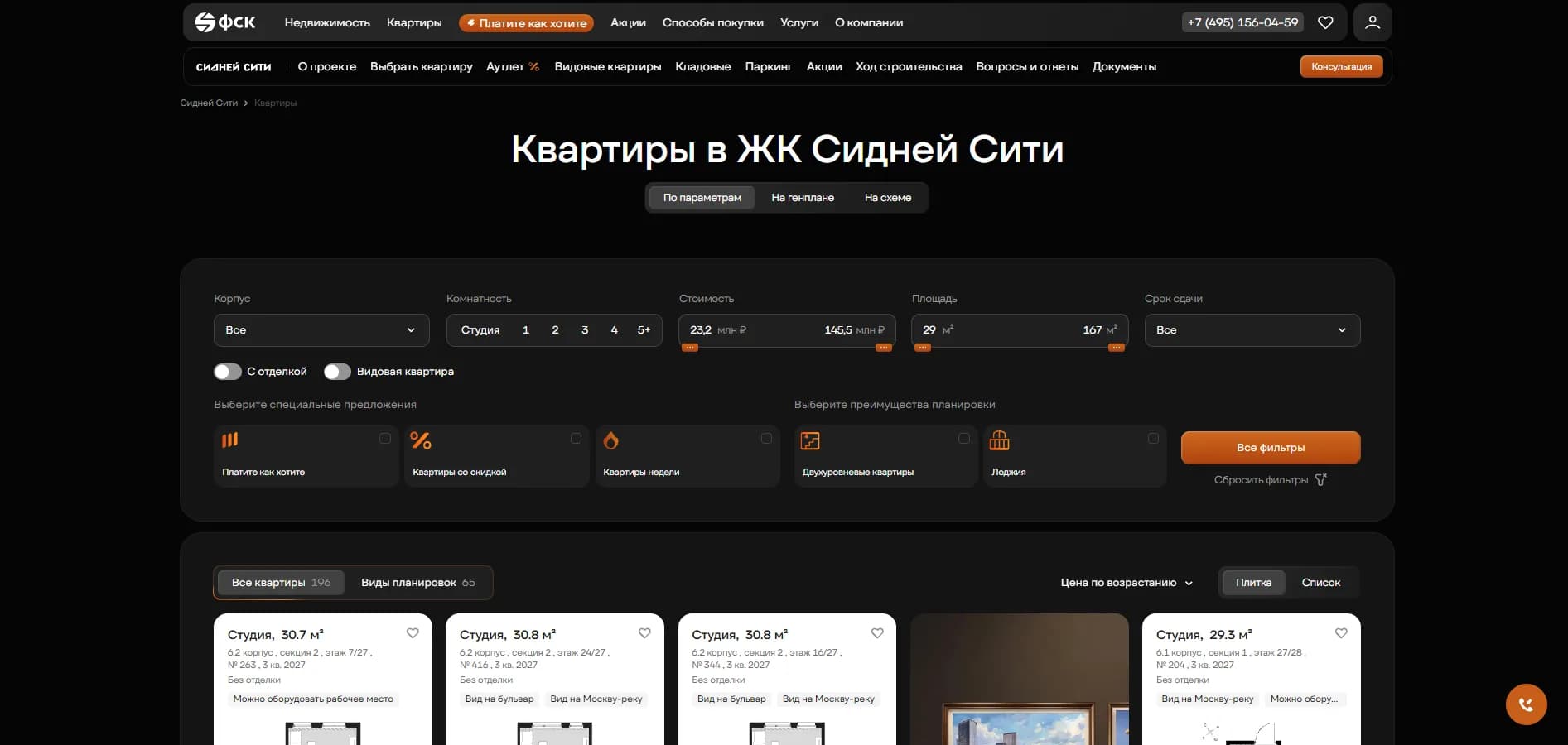
Task: Click minimum price slider handle
Action: [689, 348]
